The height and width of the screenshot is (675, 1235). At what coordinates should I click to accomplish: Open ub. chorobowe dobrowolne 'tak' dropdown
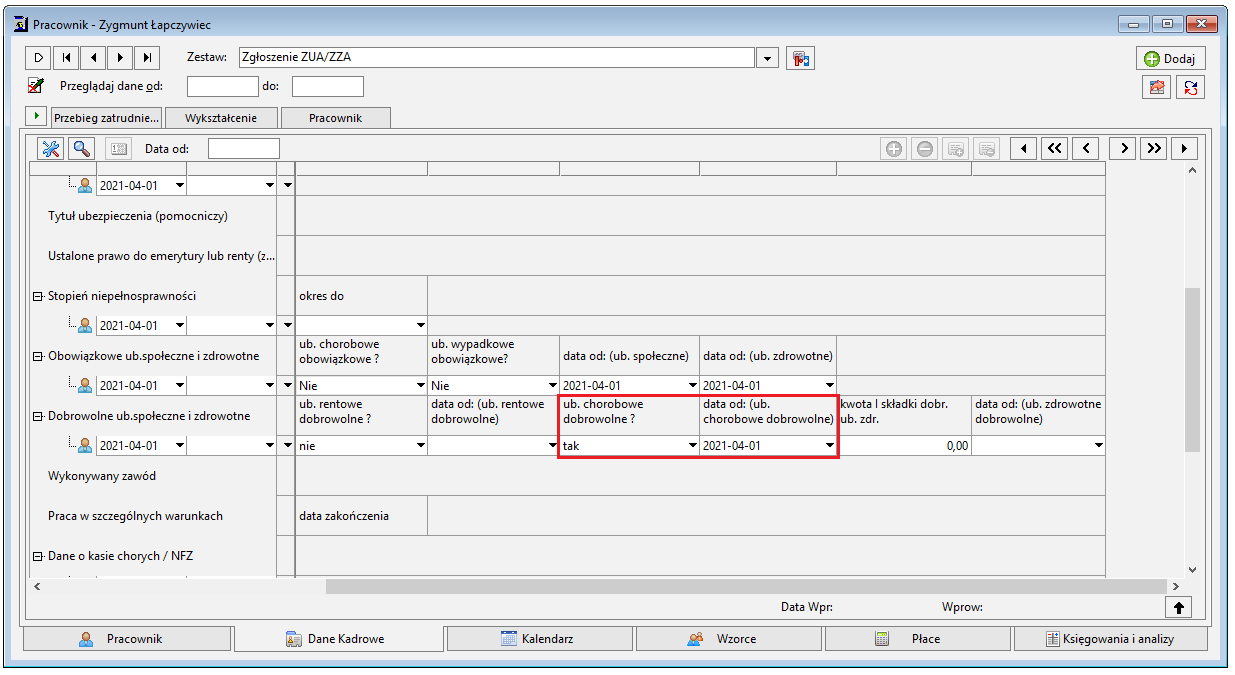pos(690,446)
